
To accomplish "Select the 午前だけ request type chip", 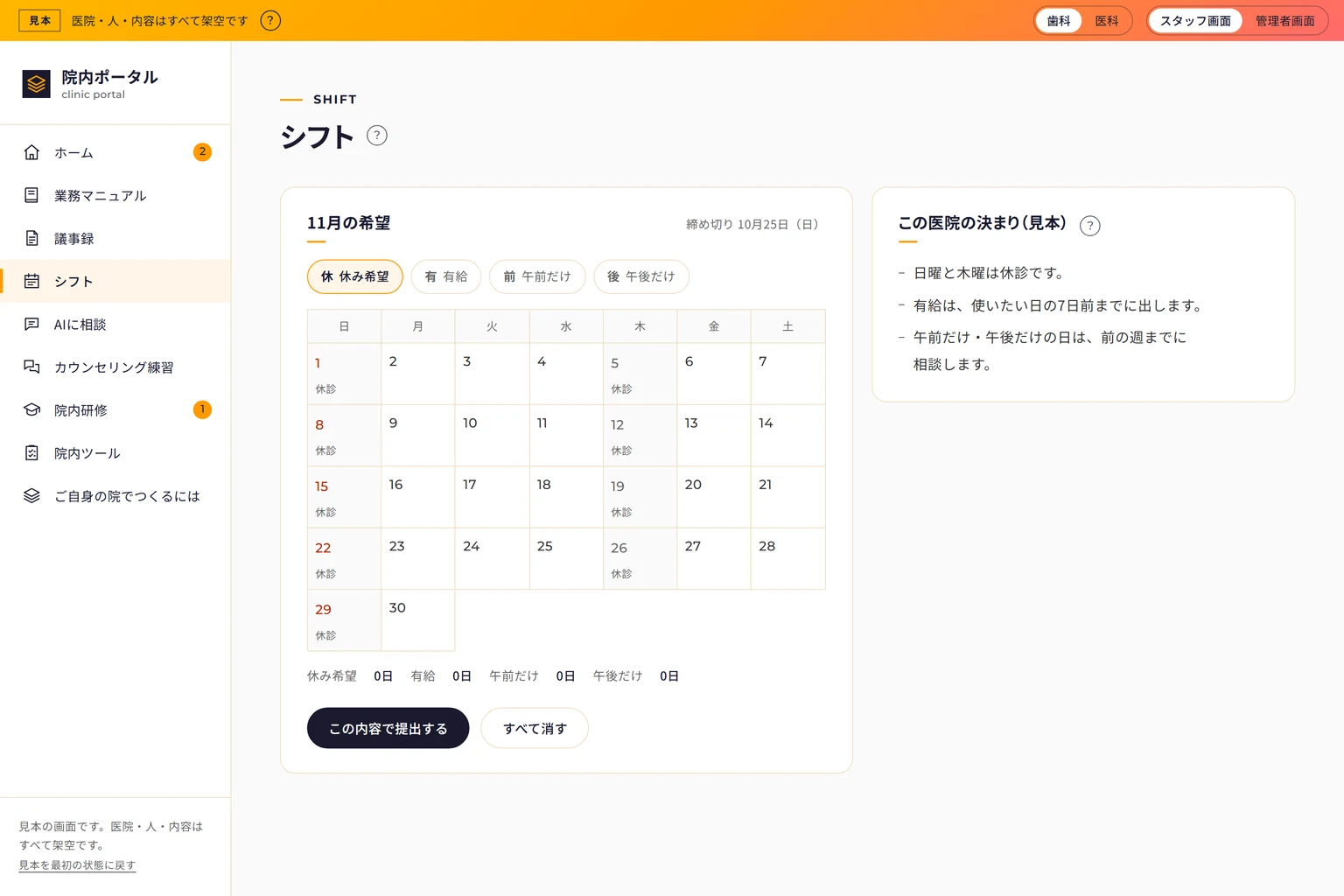I will pos(537,276).
